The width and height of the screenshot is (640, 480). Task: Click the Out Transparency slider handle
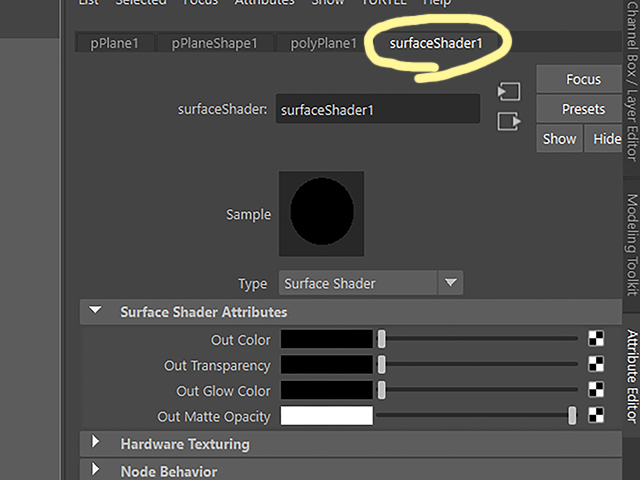[x=381, y=364]
